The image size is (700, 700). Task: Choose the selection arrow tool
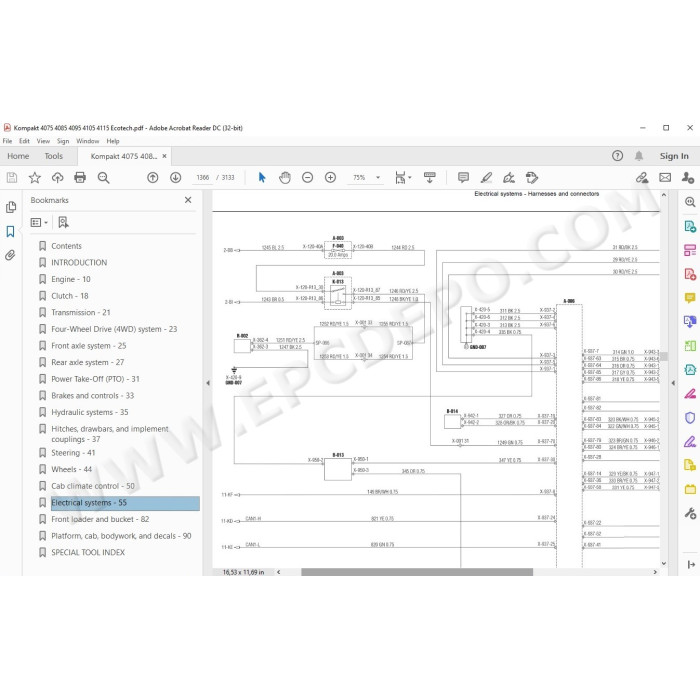click(x=262, y=178)
